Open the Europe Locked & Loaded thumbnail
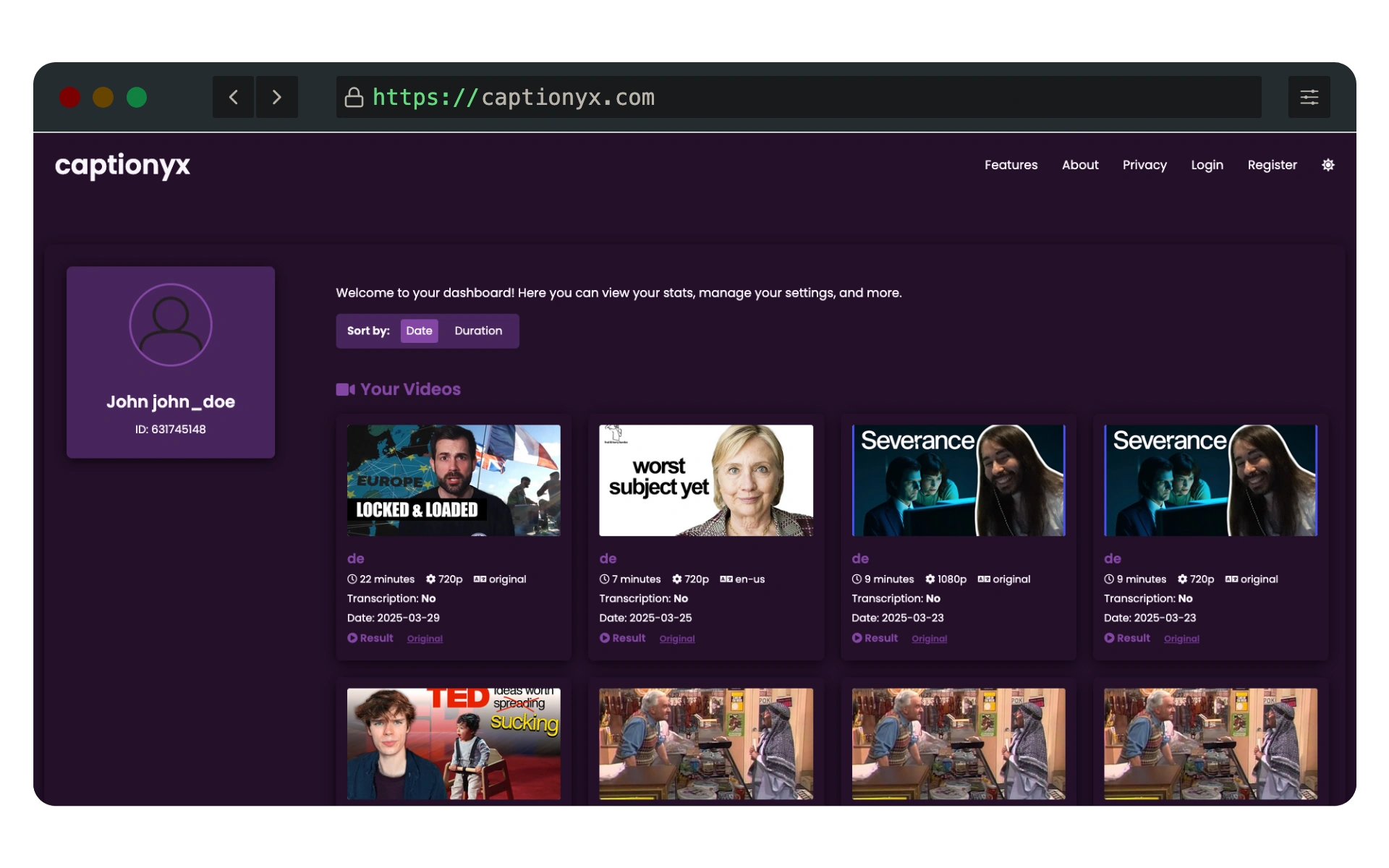This screenshot has width=1389, height=868. tap(454, 480)
